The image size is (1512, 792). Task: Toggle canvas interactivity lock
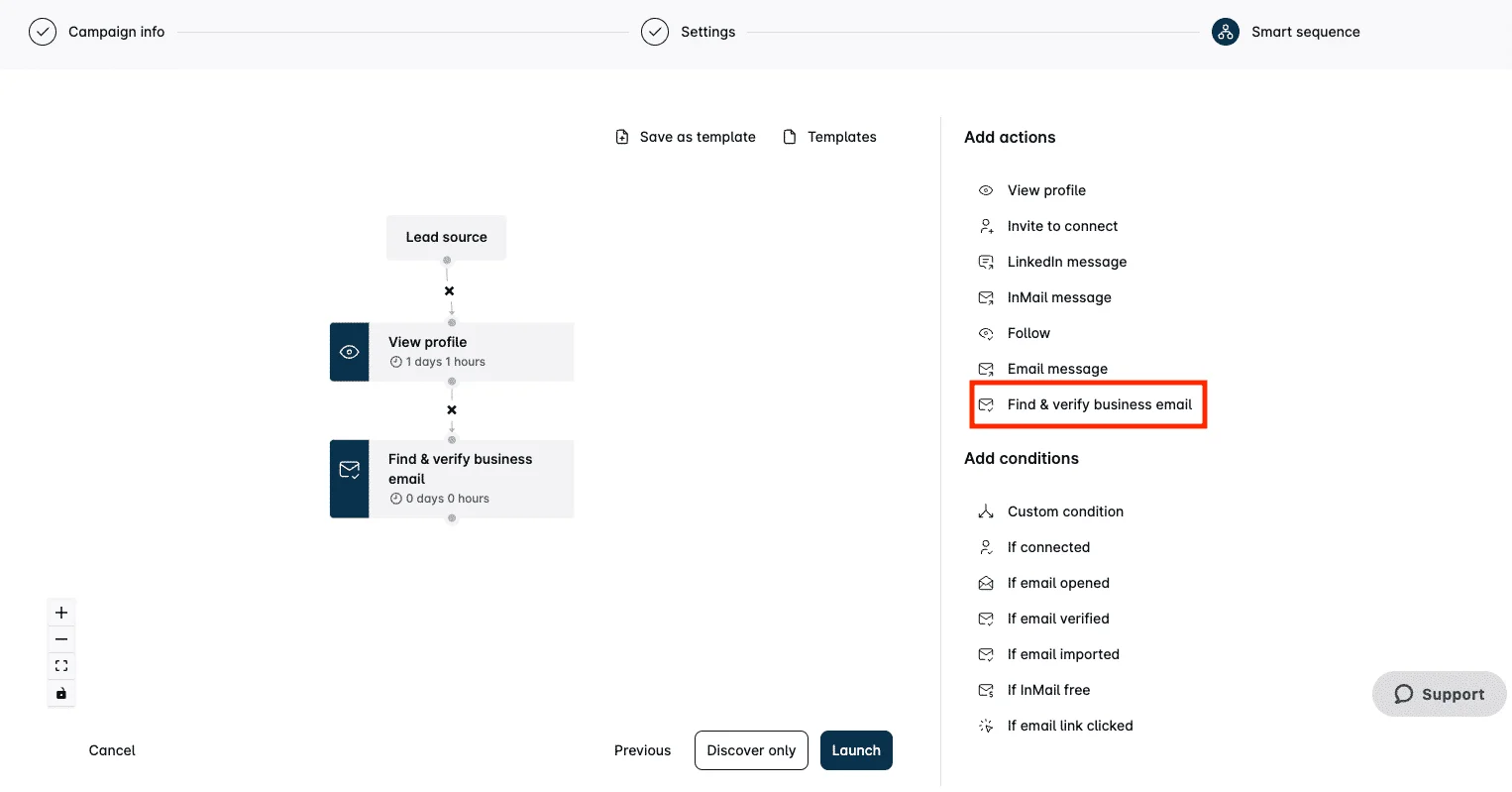pos(61,693)
